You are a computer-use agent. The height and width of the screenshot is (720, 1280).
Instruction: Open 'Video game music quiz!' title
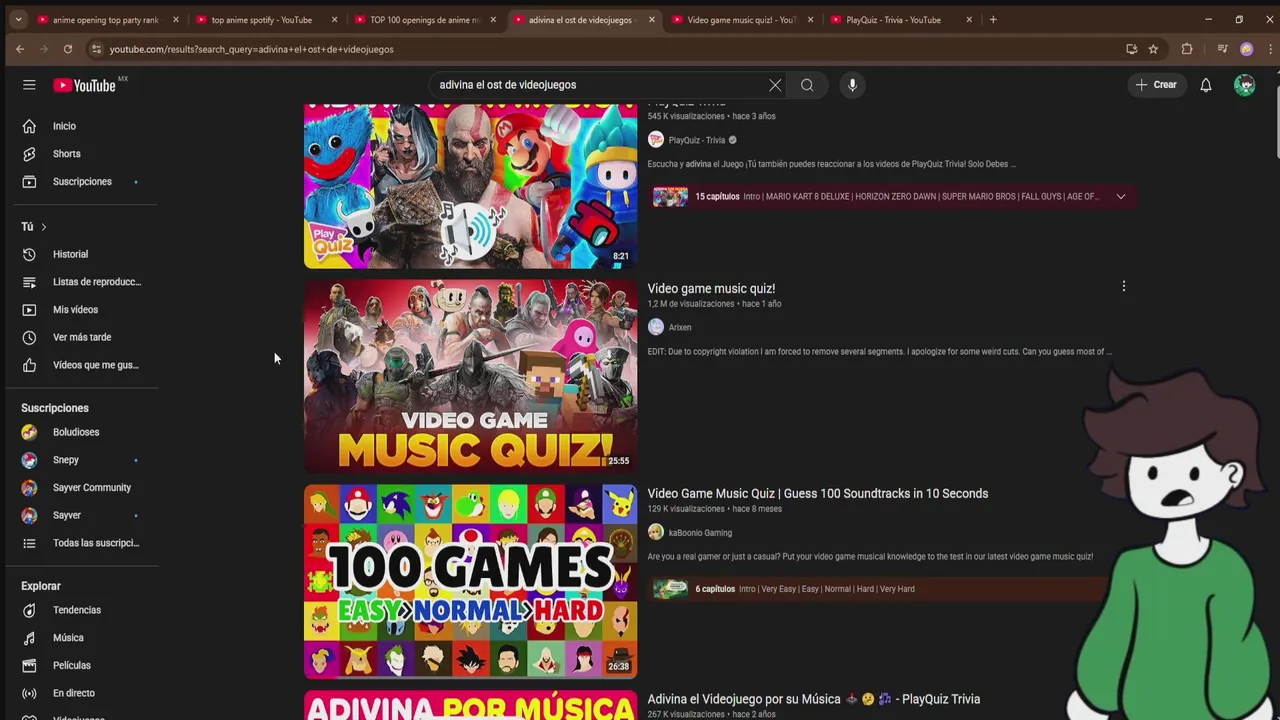pyautogui.click(x=711, y=289)
